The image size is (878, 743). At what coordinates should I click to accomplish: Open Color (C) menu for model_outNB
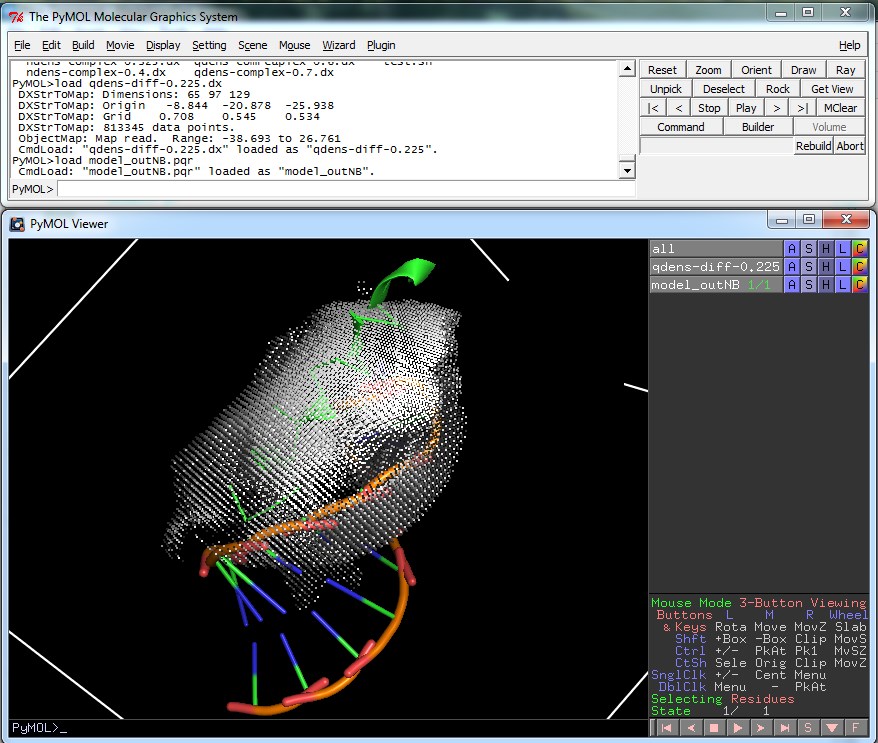[x=860, y=284]
